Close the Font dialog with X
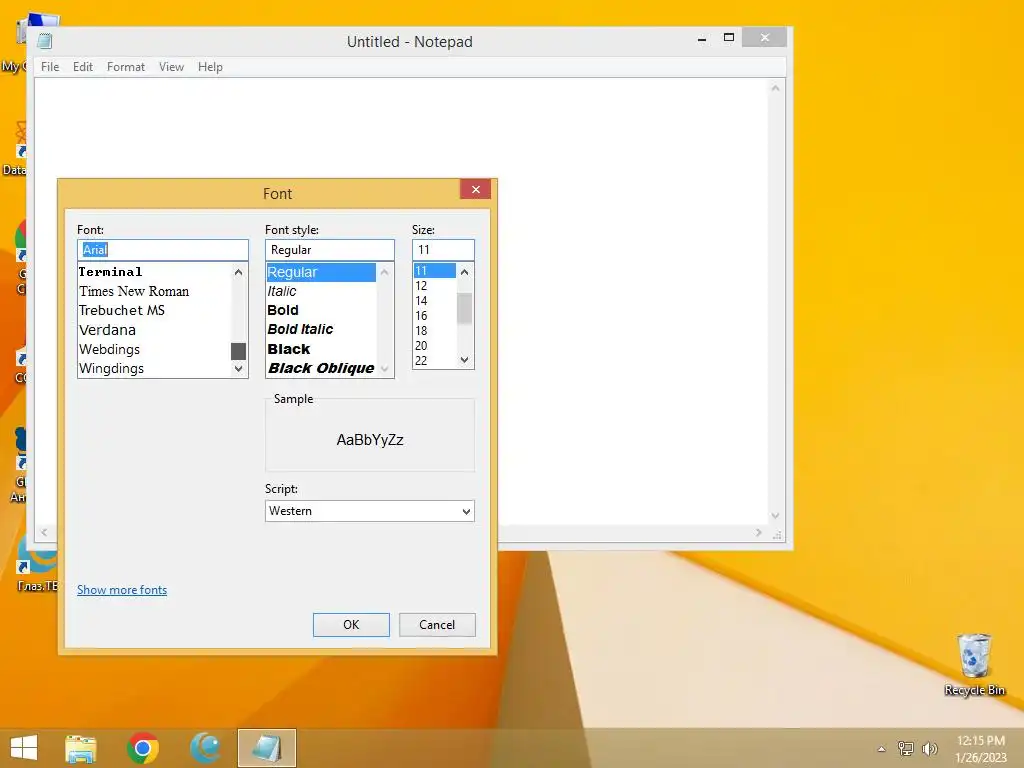This screenshot has width=1024, height=768. point(475,189)
